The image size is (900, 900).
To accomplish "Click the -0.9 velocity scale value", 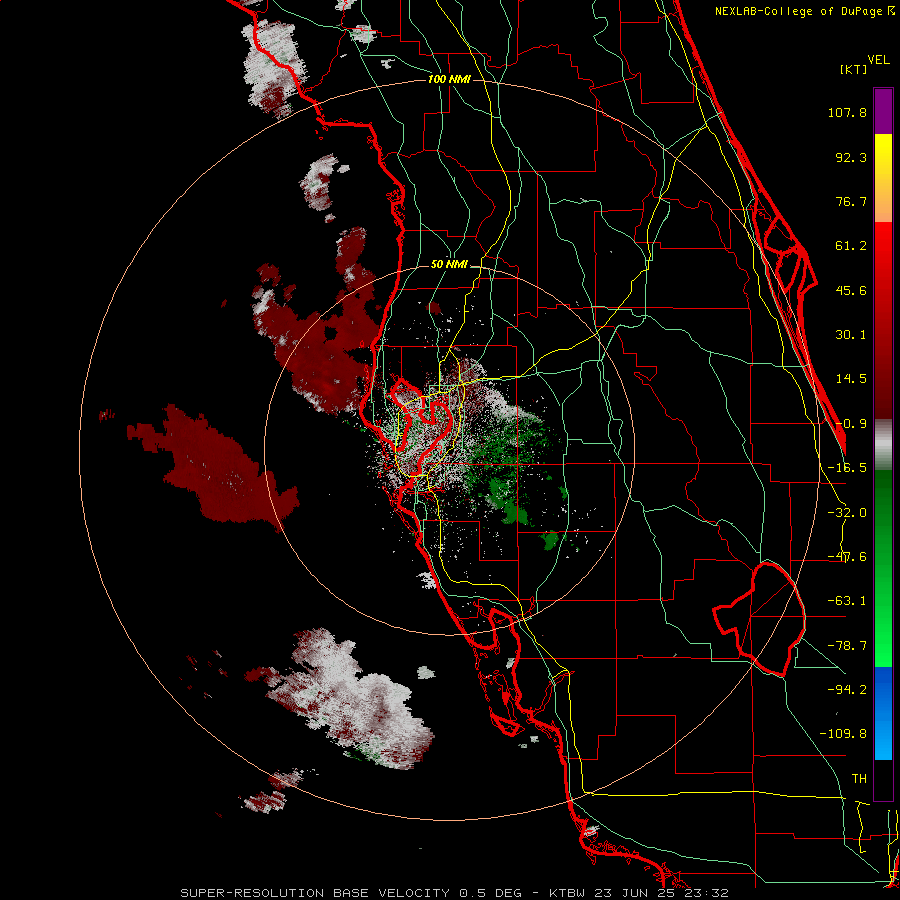I will 851,424.
